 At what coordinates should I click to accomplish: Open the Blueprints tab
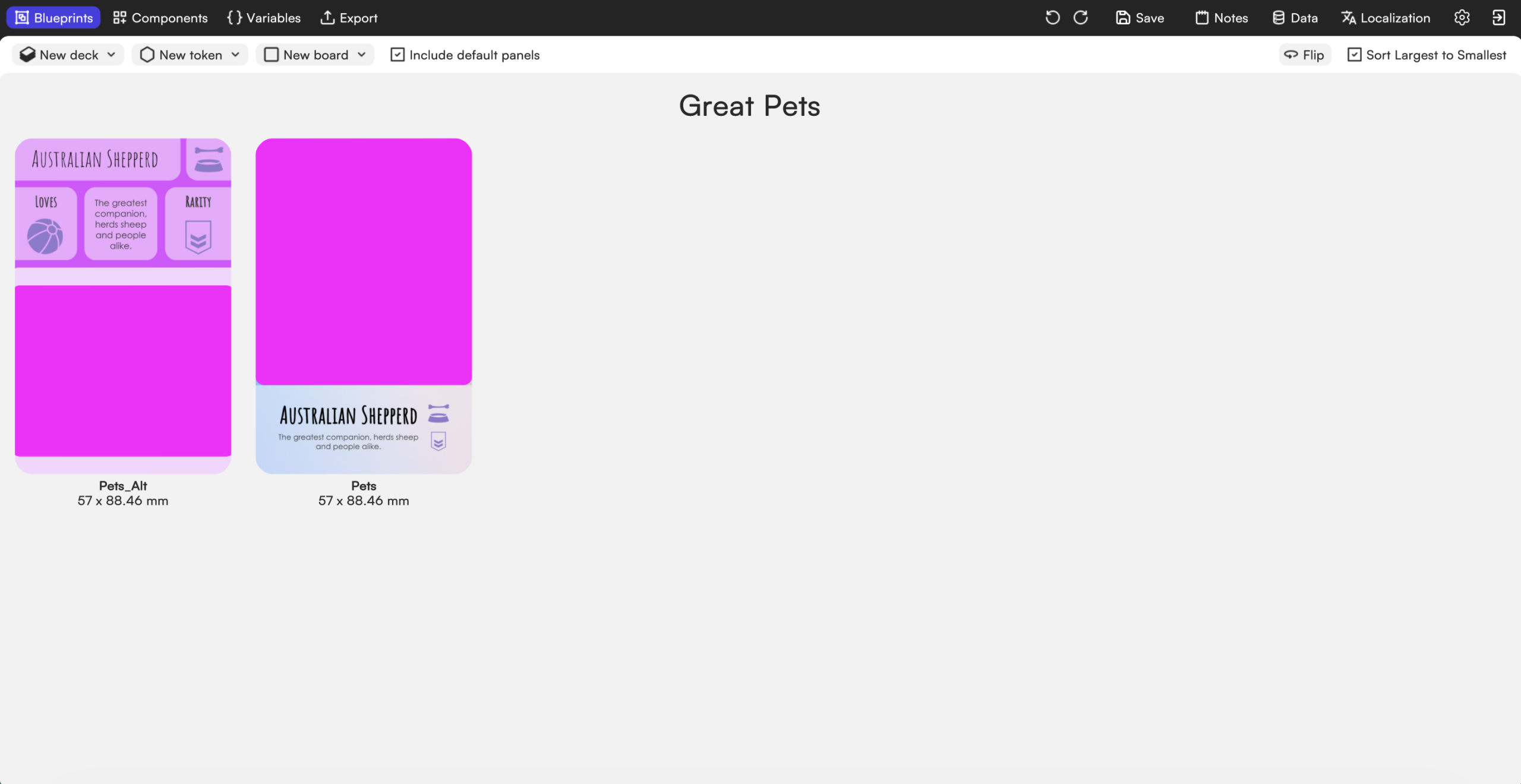click(x=53, y=18)
